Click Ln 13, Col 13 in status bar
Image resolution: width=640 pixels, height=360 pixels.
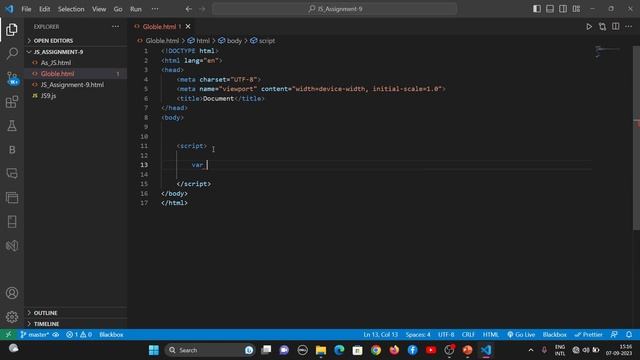tap(380, 334)
